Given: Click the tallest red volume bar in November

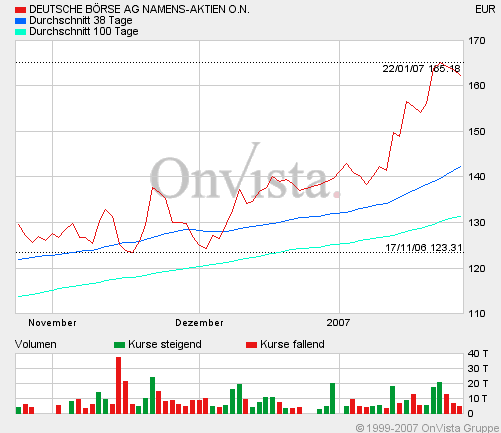Looking at the screenshot, I should click(118, 385).
